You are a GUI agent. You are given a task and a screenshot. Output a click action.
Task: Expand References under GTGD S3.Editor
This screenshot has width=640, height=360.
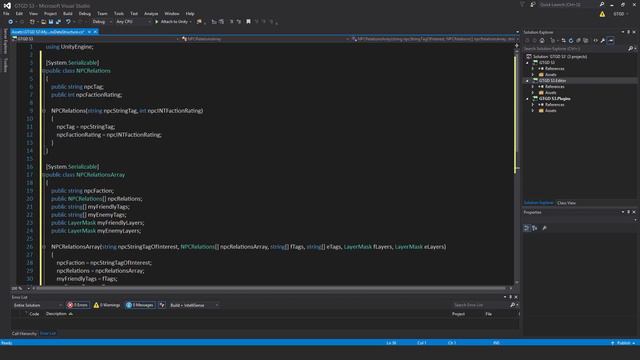[533, 87]
